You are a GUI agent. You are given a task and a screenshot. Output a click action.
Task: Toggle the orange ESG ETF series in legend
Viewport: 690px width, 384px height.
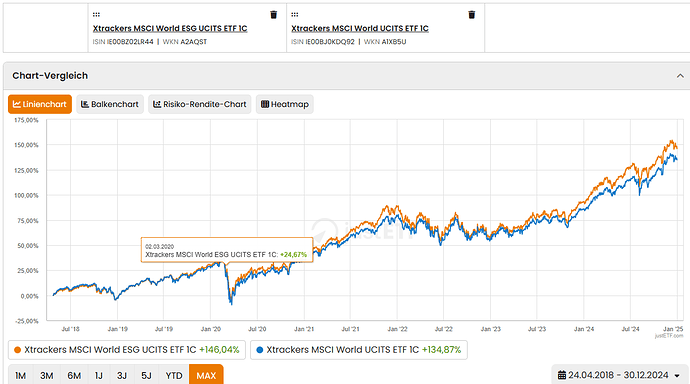pos(127,350)
